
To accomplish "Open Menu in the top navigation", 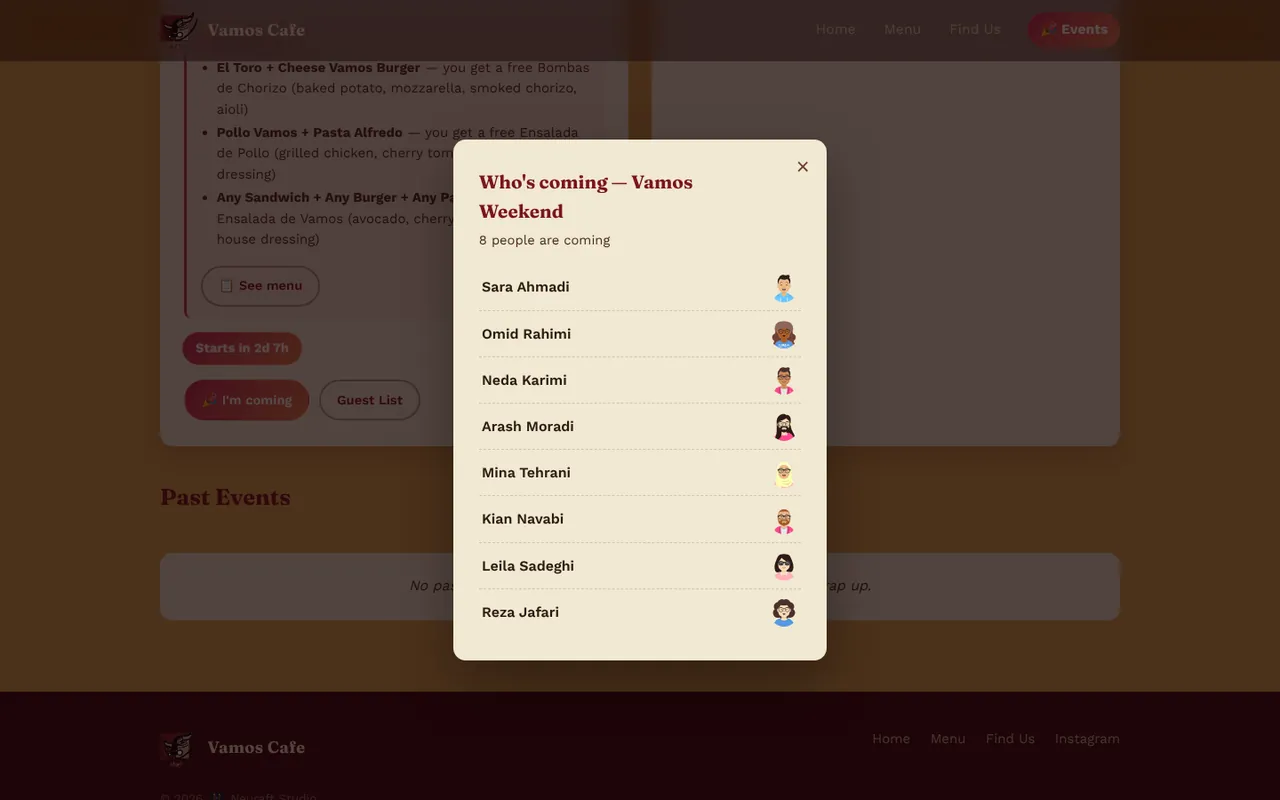I will click(x=902, y=29).
